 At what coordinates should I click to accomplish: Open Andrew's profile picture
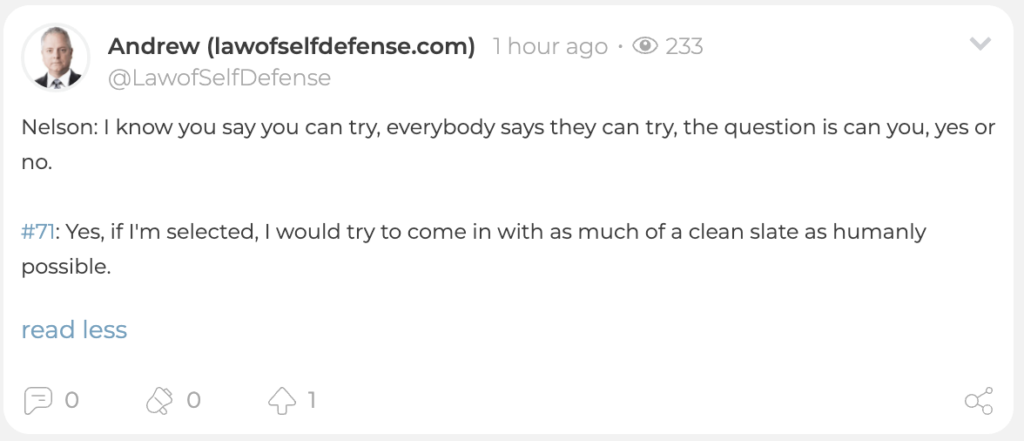tap(56, 57)
